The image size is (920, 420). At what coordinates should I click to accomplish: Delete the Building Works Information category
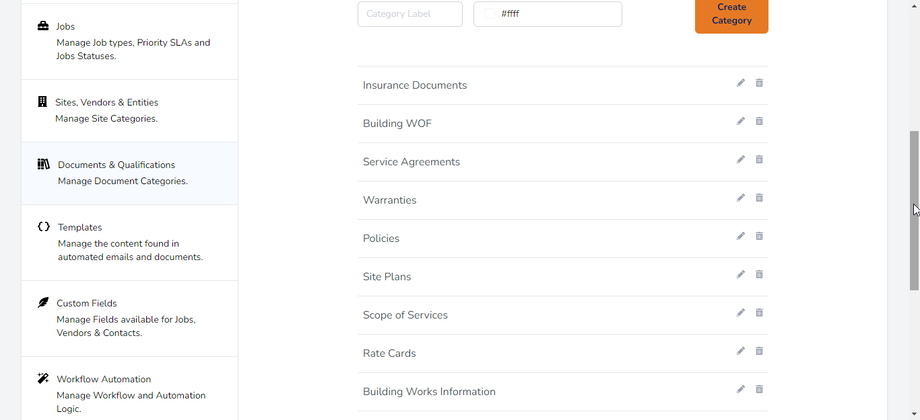[x=759, y=389]
